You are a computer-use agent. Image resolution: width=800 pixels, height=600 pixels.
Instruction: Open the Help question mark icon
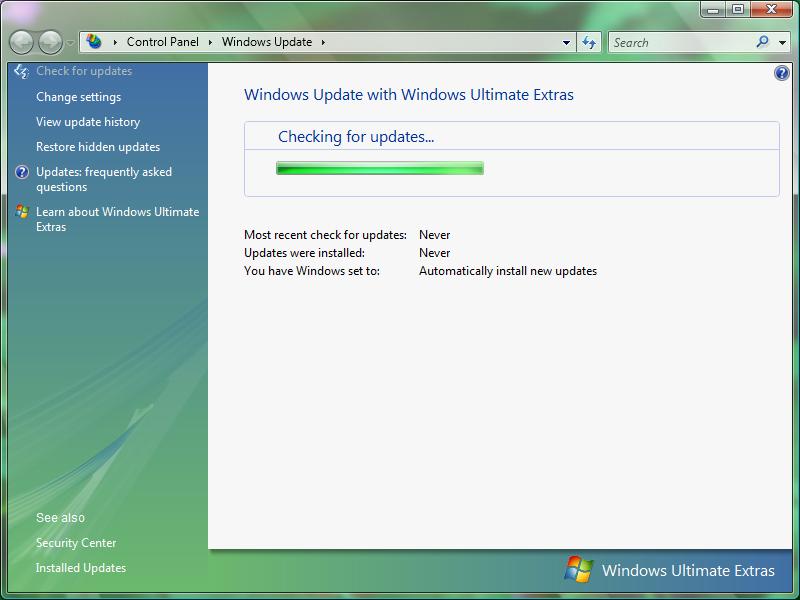[781, 71]
